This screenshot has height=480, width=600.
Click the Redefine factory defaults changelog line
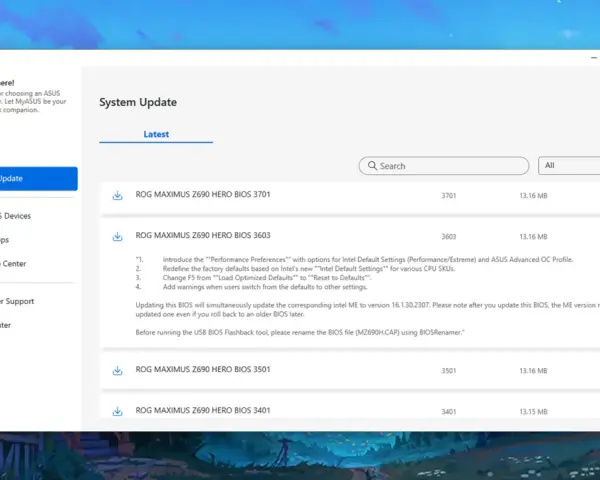click(x=295, y=269)
